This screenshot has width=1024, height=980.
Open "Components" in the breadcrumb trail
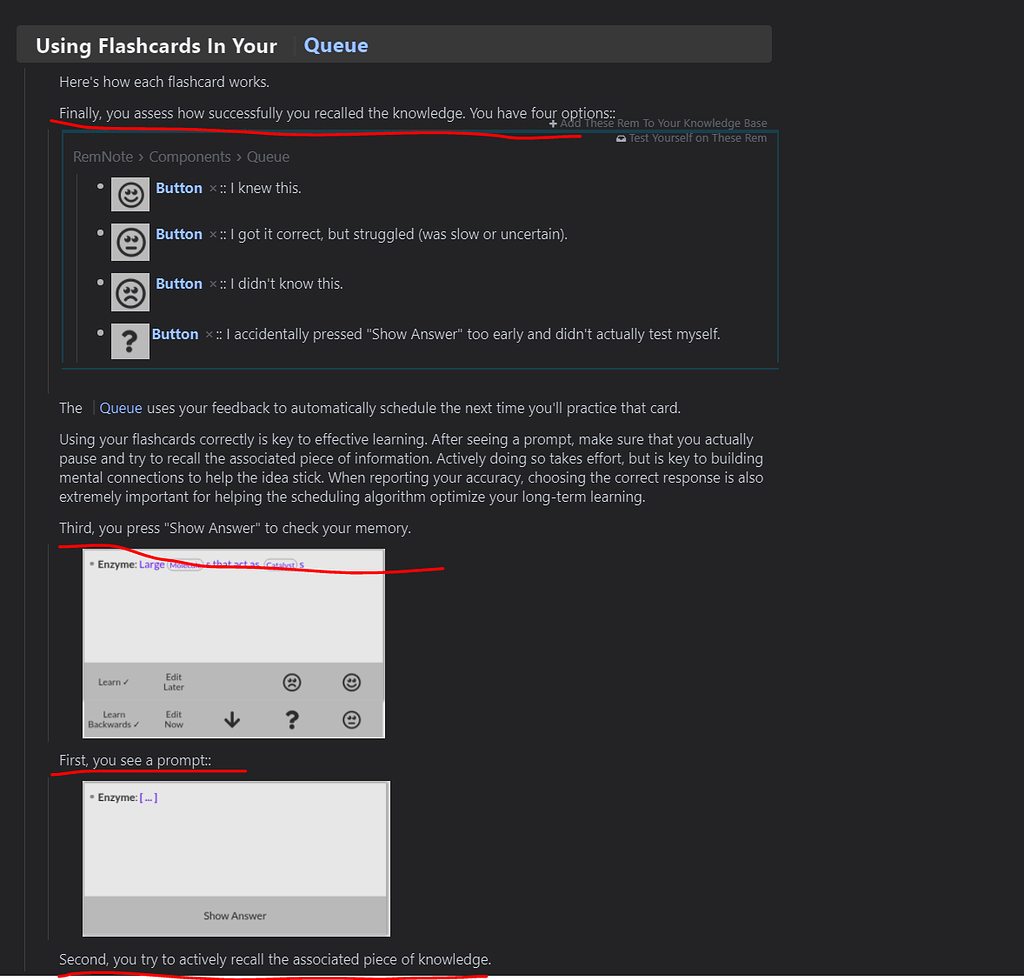[190, 157]
